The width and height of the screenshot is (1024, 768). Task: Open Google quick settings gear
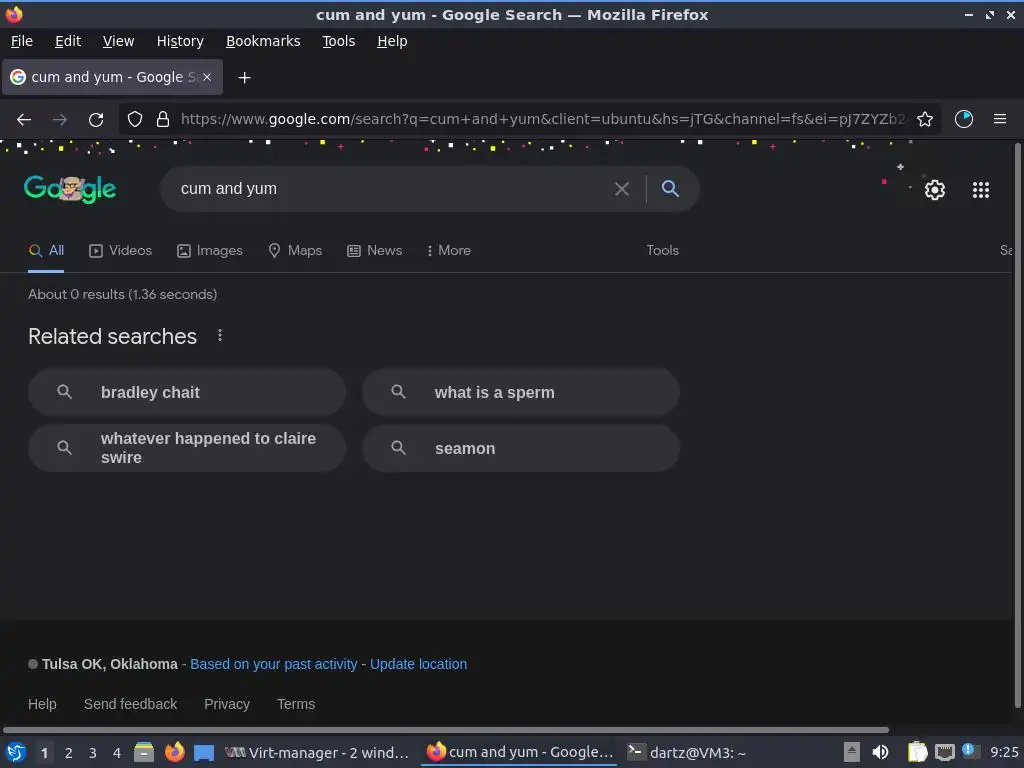(935, 190)
